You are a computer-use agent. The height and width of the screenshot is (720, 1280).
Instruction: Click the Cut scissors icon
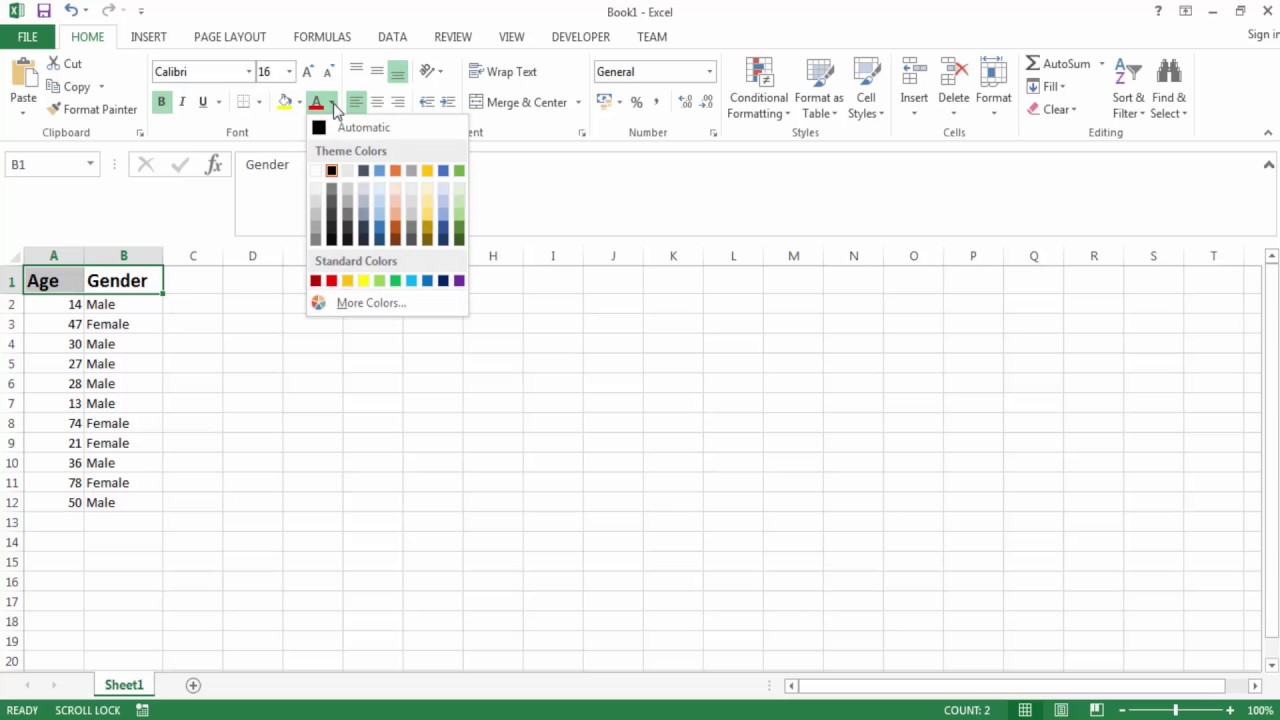tap(53, 63)
